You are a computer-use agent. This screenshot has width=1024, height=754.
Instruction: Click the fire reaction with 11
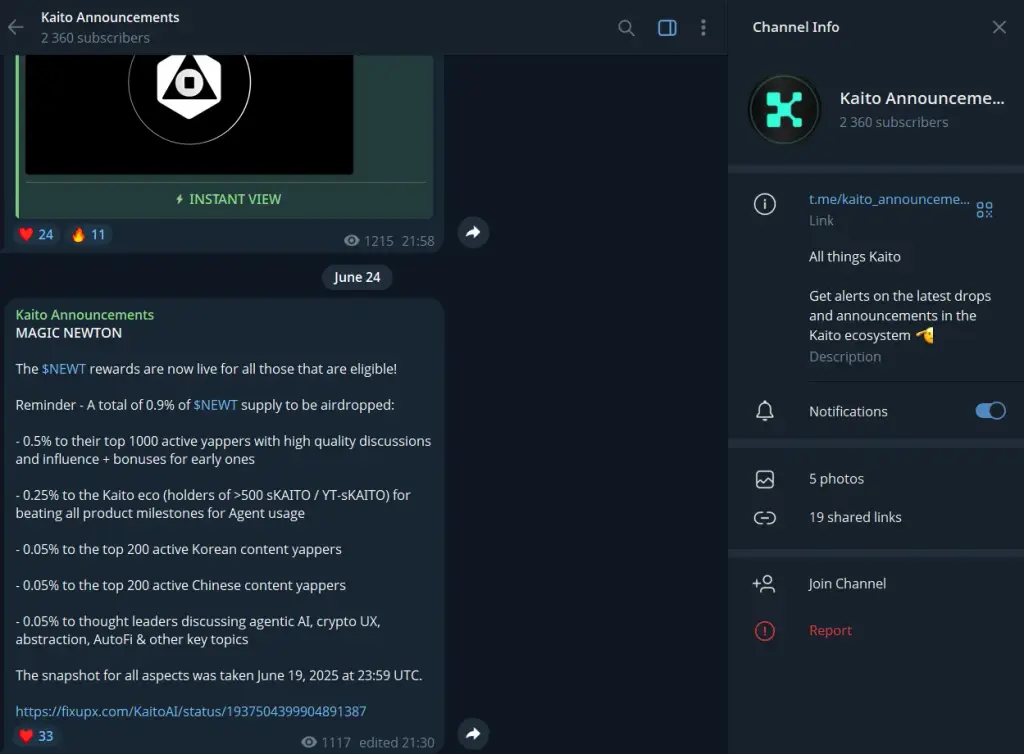[89, 234]
